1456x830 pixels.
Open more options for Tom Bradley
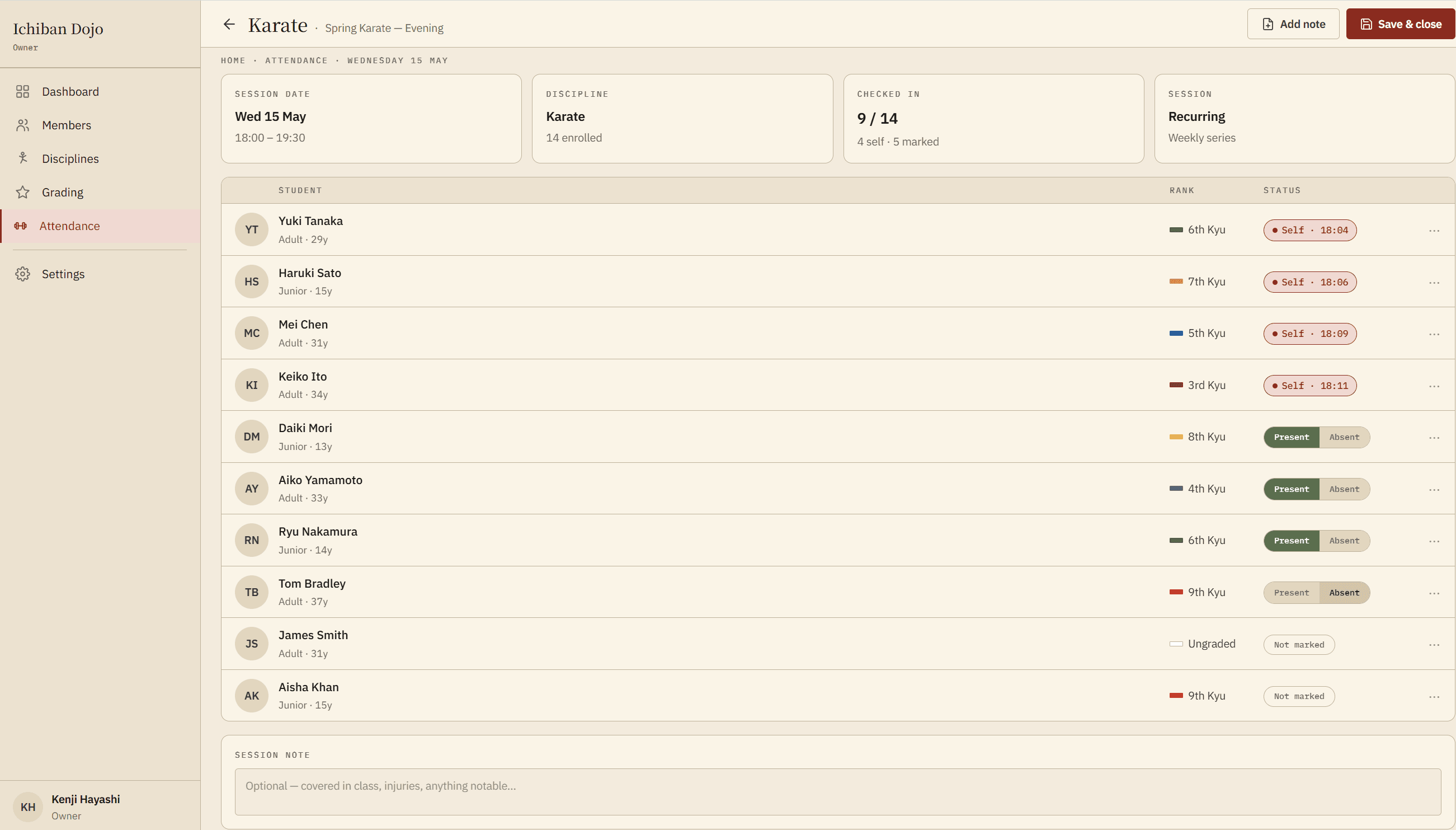pyautogui.click(x=1434, y=593)
